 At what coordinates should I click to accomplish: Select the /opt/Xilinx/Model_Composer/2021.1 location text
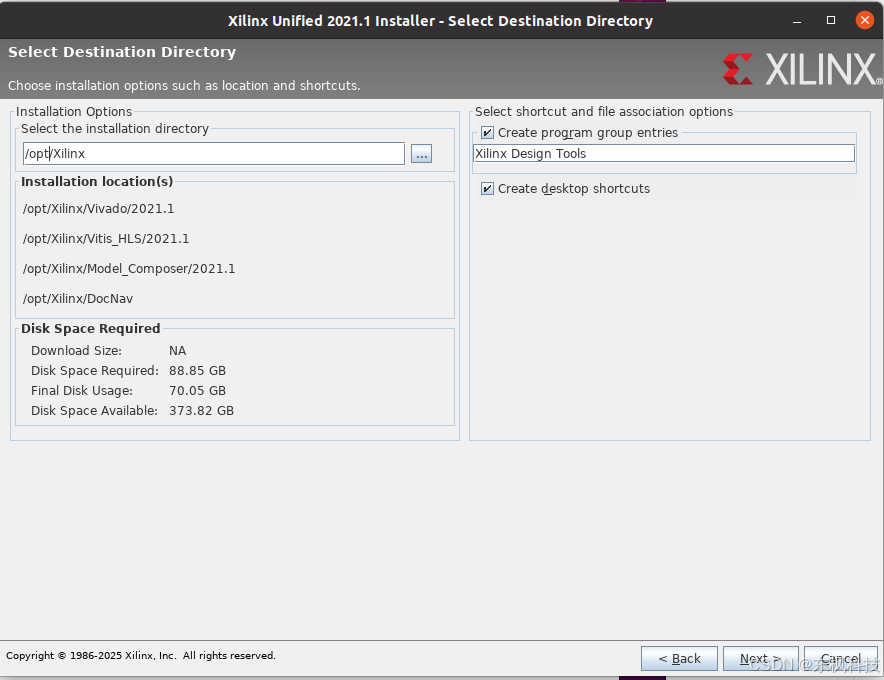click(129, 268)
